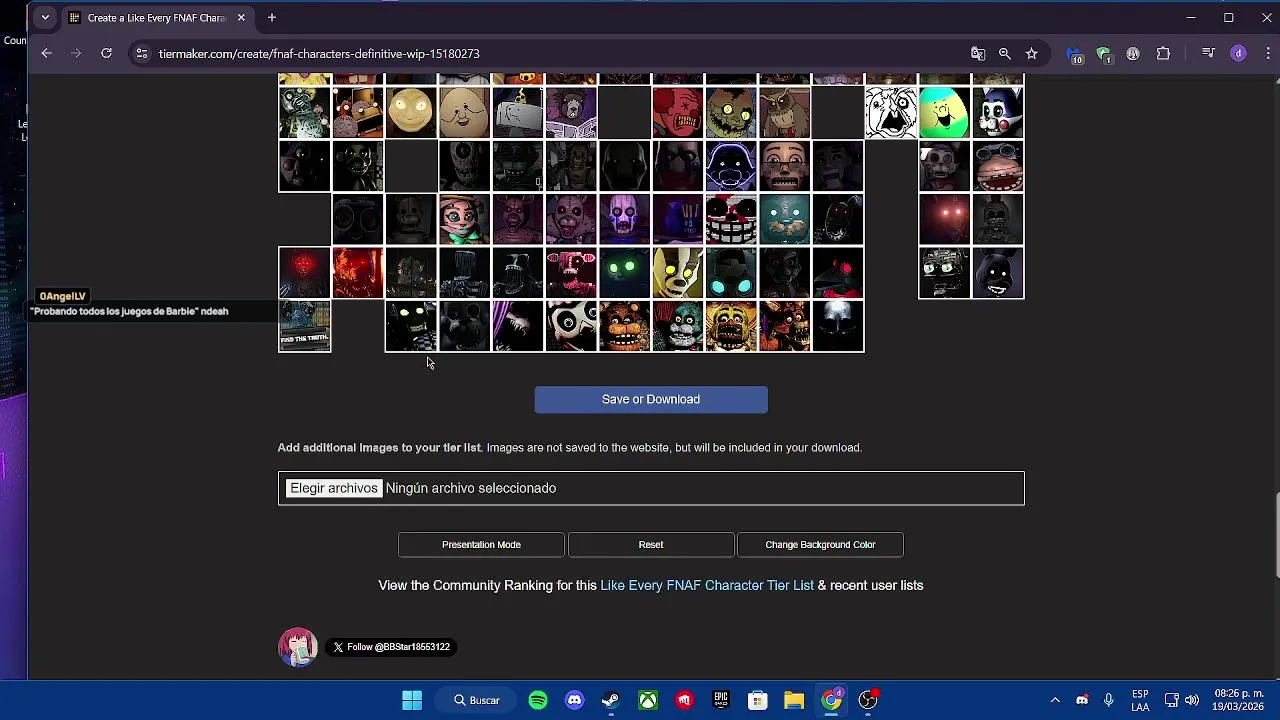Click the page vertical scrollbar thumb
This screenshot has width=1280, height=720.
coord(1276,535)
